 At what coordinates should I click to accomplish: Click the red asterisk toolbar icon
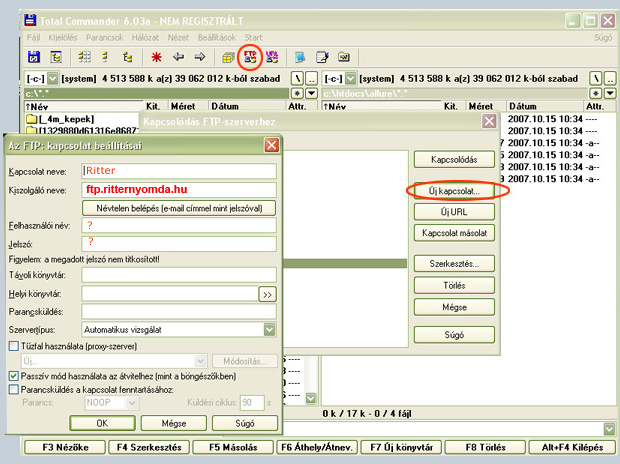tap(156, 57)
